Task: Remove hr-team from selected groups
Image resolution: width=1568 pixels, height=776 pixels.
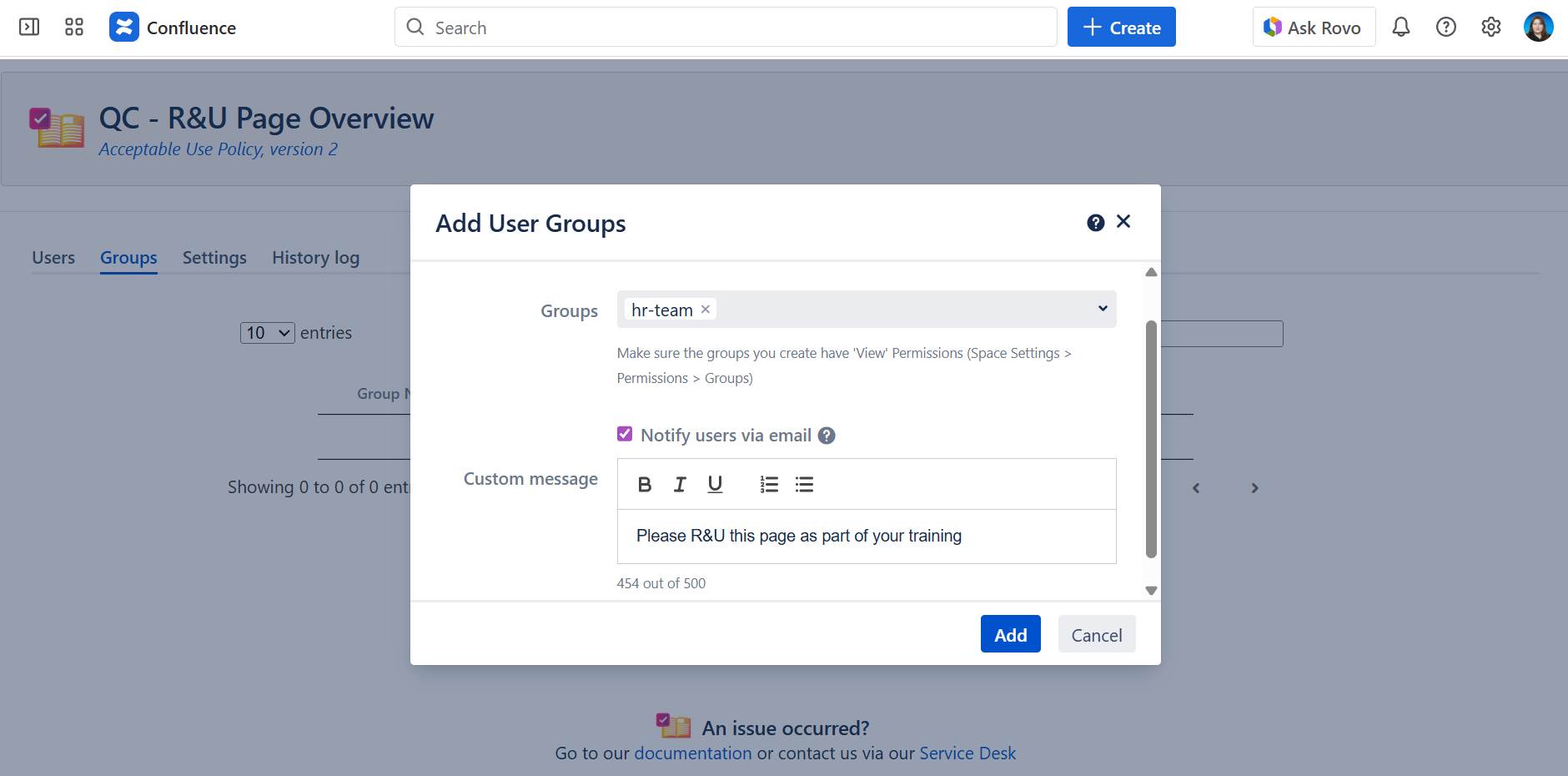Action: (x=706, y=310)
